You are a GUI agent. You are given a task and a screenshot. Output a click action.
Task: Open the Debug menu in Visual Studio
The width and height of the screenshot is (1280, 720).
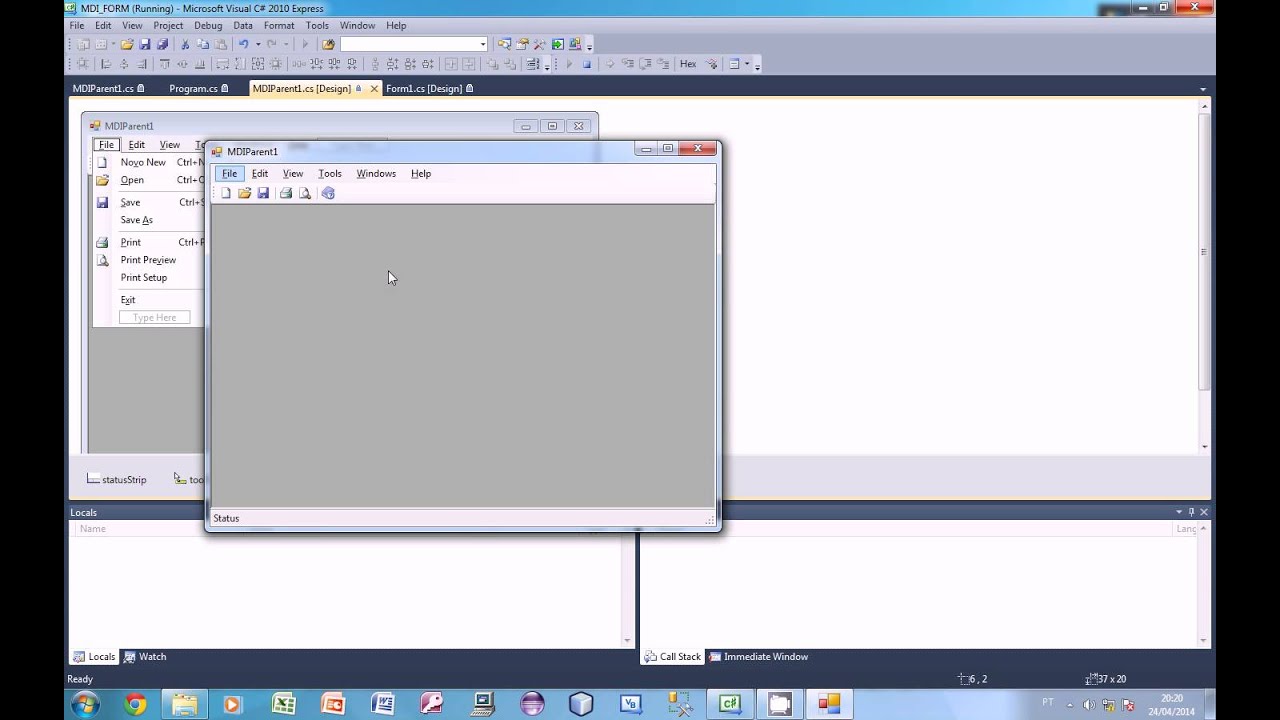click(x=208, y=25)
